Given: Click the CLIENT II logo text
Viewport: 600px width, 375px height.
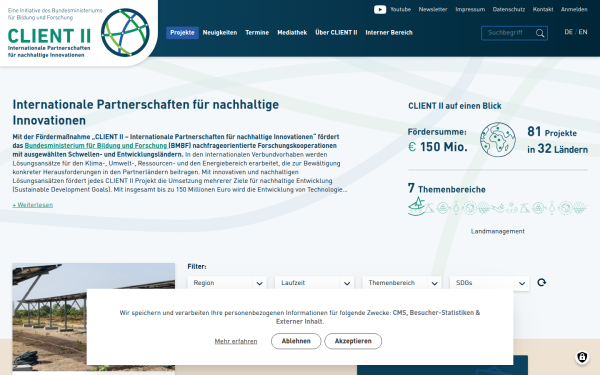Looking at the screenshot, I should pos(49,36).
